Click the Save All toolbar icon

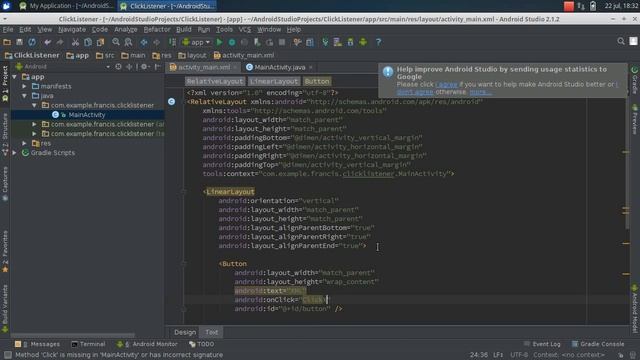coord(19,42)
